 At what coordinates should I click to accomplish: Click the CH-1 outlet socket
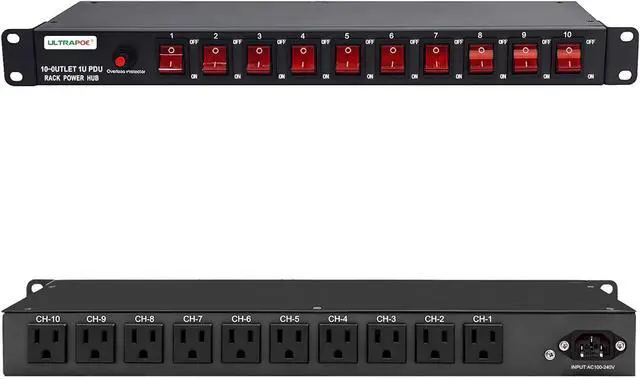tap(483, 344)
